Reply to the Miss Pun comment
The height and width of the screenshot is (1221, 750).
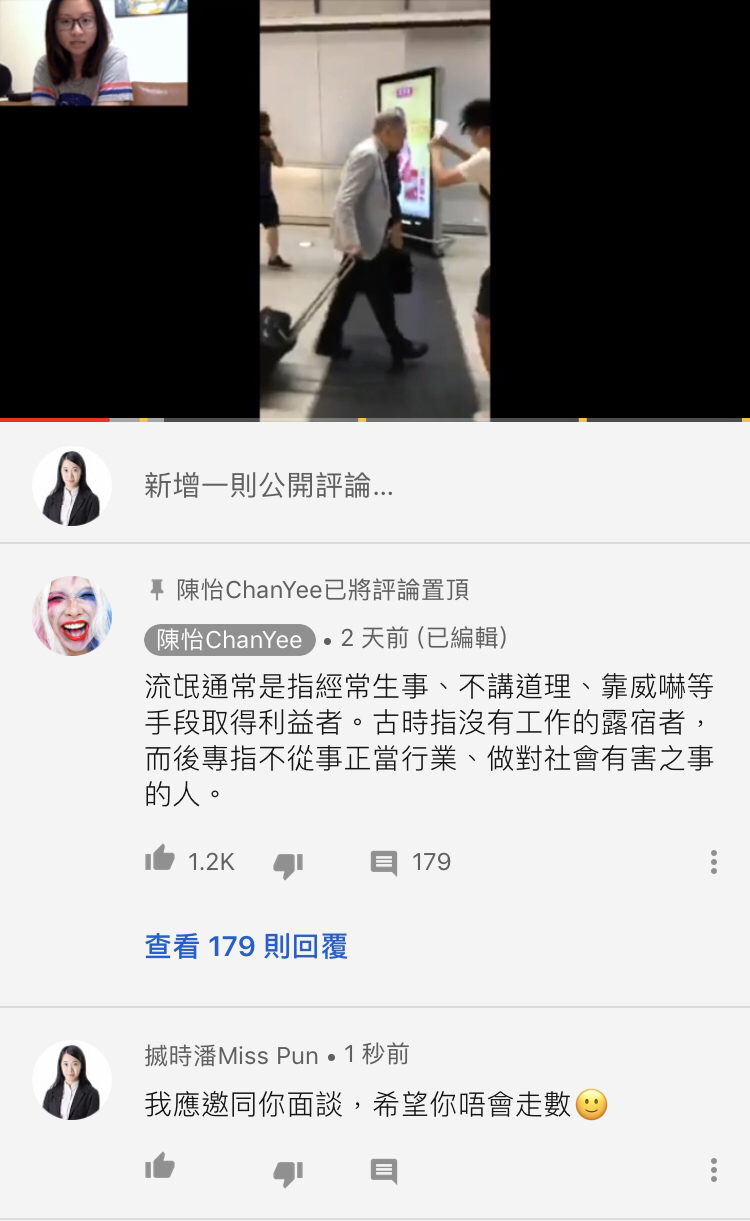pyautogui.click(x=384, y=1171)
